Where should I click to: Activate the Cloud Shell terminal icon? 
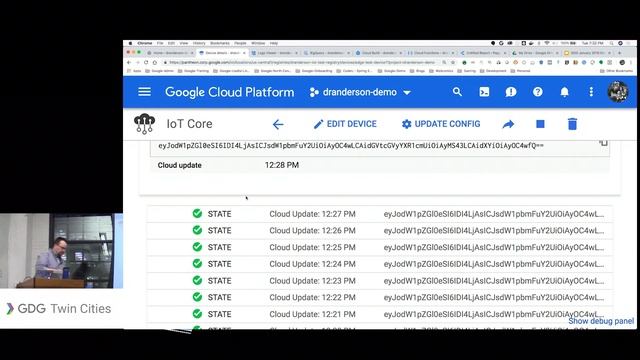pos(484,92)
